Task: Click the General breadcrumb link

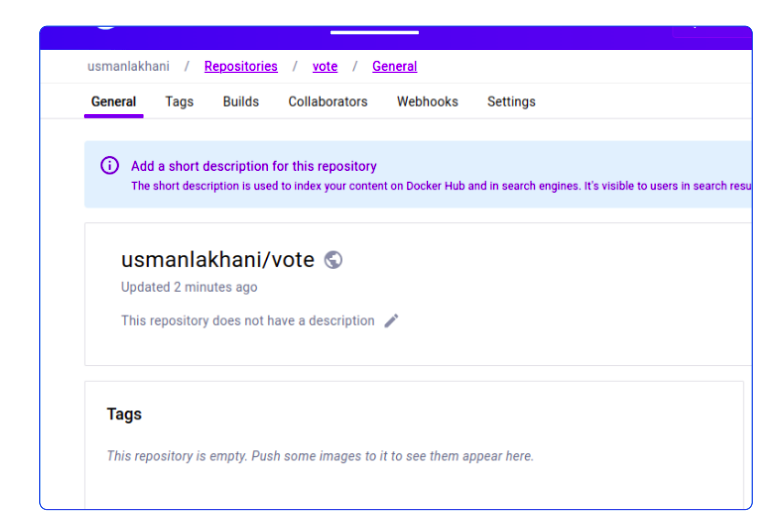Action: 394,67
